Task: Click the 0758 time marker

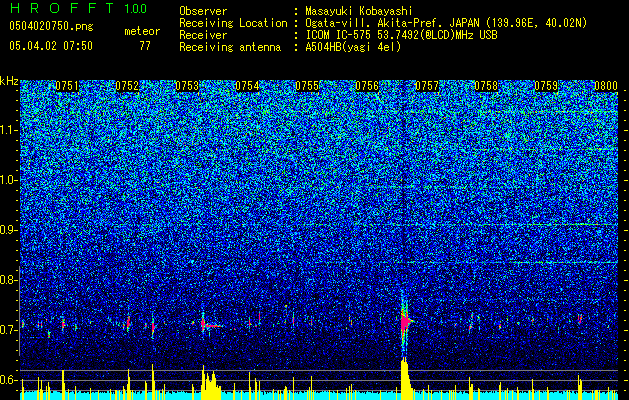Action: click(x=486, y=86)
